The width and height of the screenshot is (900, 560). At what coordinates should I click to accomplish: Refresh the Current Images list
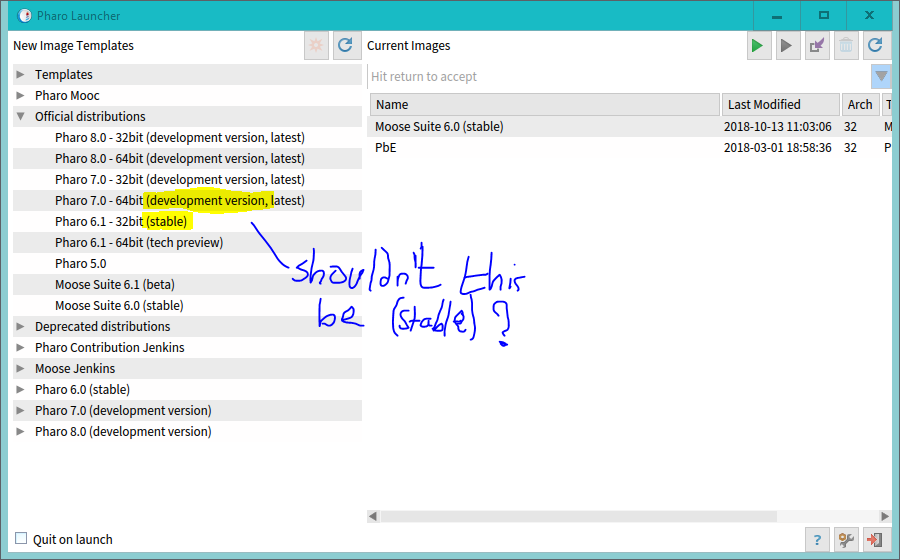point(875,45)
